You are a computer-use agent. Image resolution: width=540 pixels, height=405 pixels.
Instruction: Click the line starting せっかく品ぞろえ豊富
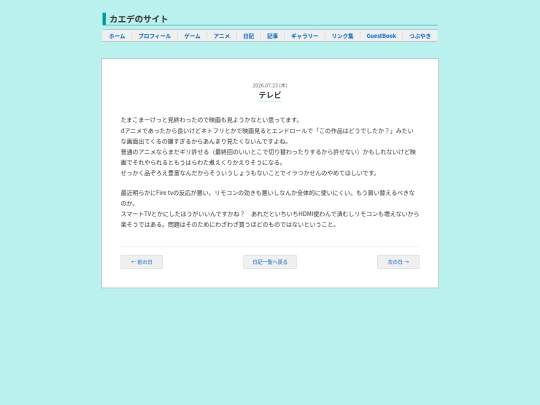(249, 173)
